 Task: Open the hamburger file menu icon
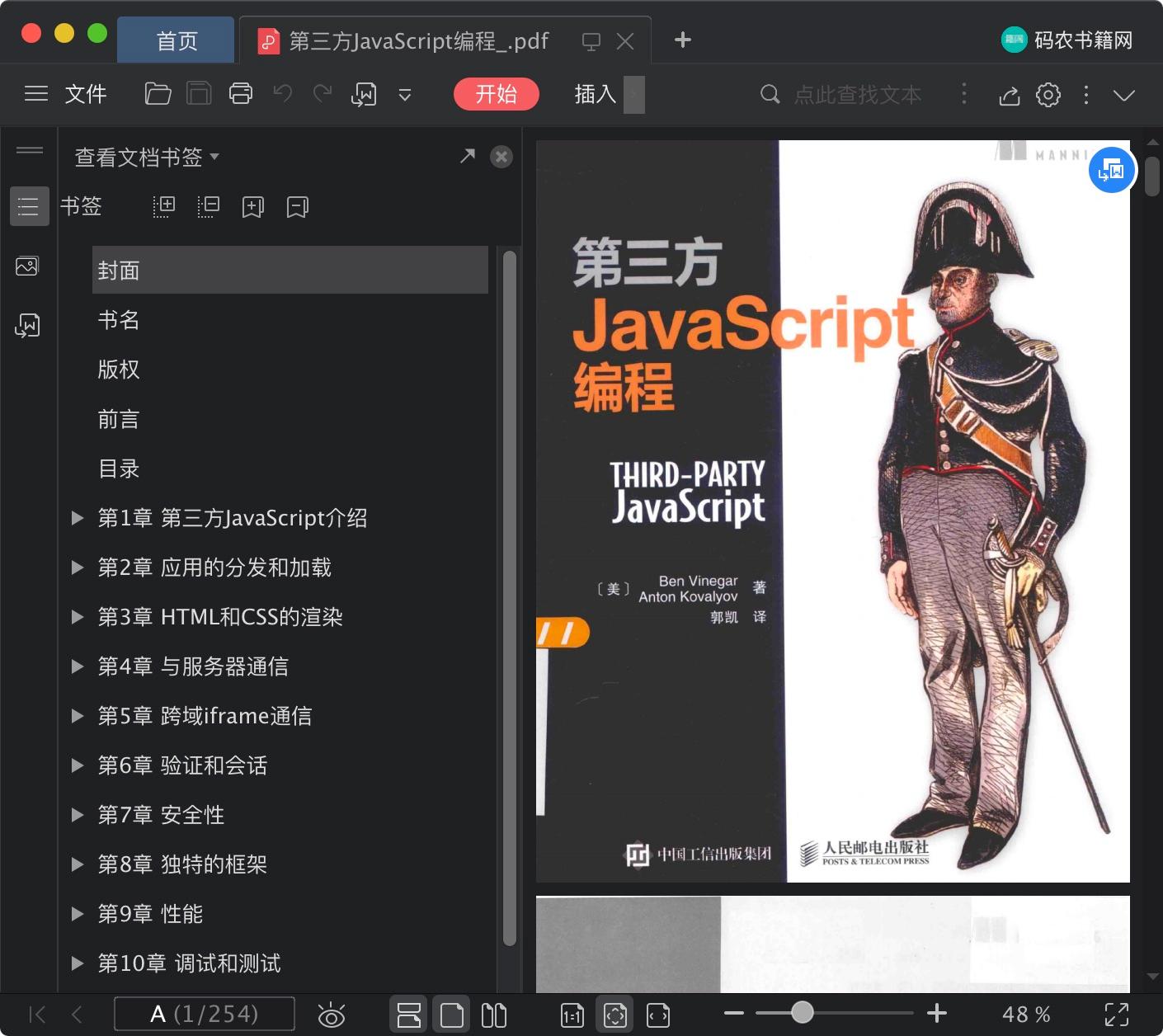click(36, 94)
